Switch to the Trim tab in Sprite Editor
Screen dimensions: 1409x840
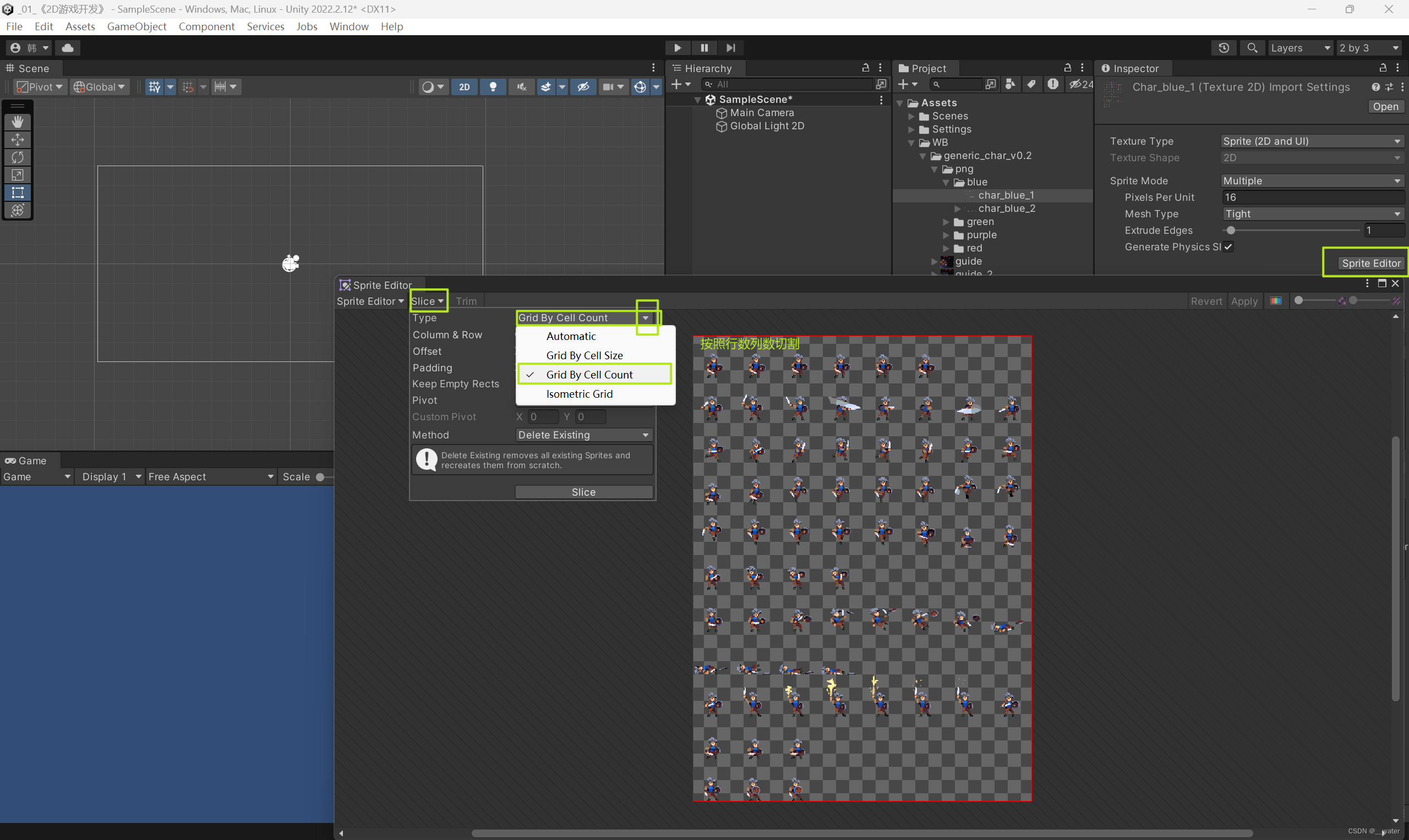point(466,300)
